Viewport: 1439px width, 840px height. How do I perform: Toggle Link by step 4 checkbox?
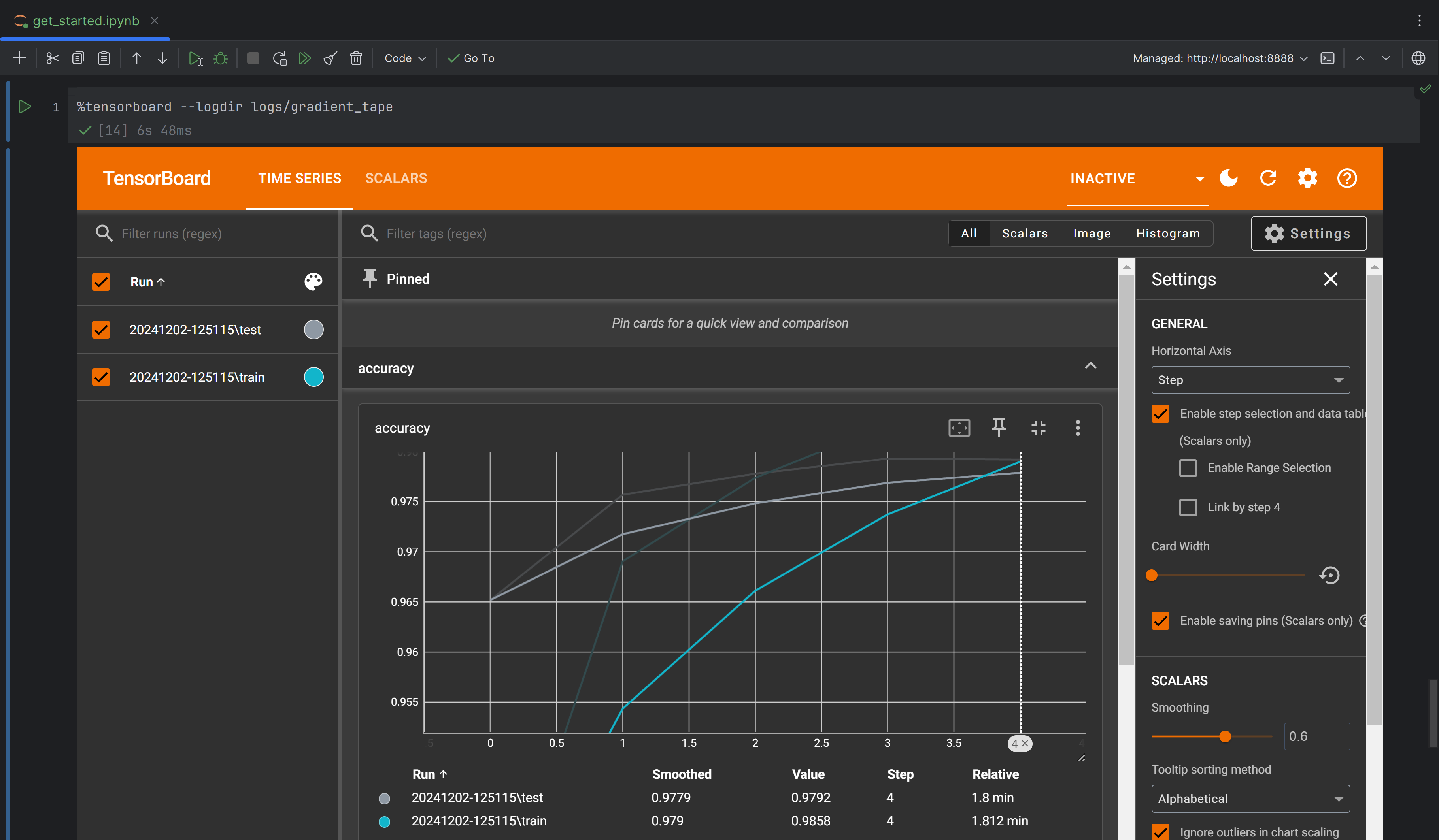(1188, 507)
